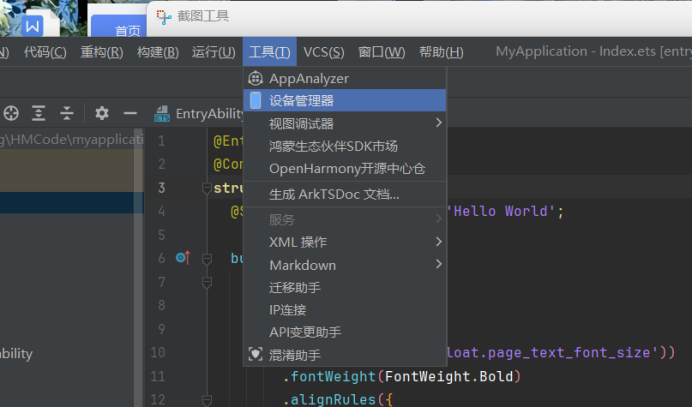
Task: Open the VCS(S) menu
Action: 324,52
